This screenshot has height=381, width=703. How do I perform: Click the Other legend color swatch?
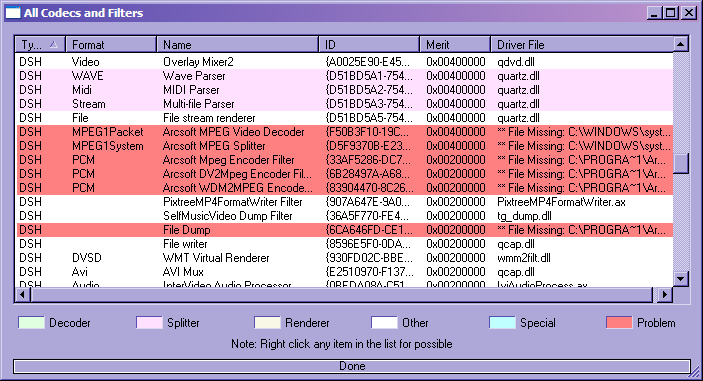pyautogui.click(x=384, y=323)
